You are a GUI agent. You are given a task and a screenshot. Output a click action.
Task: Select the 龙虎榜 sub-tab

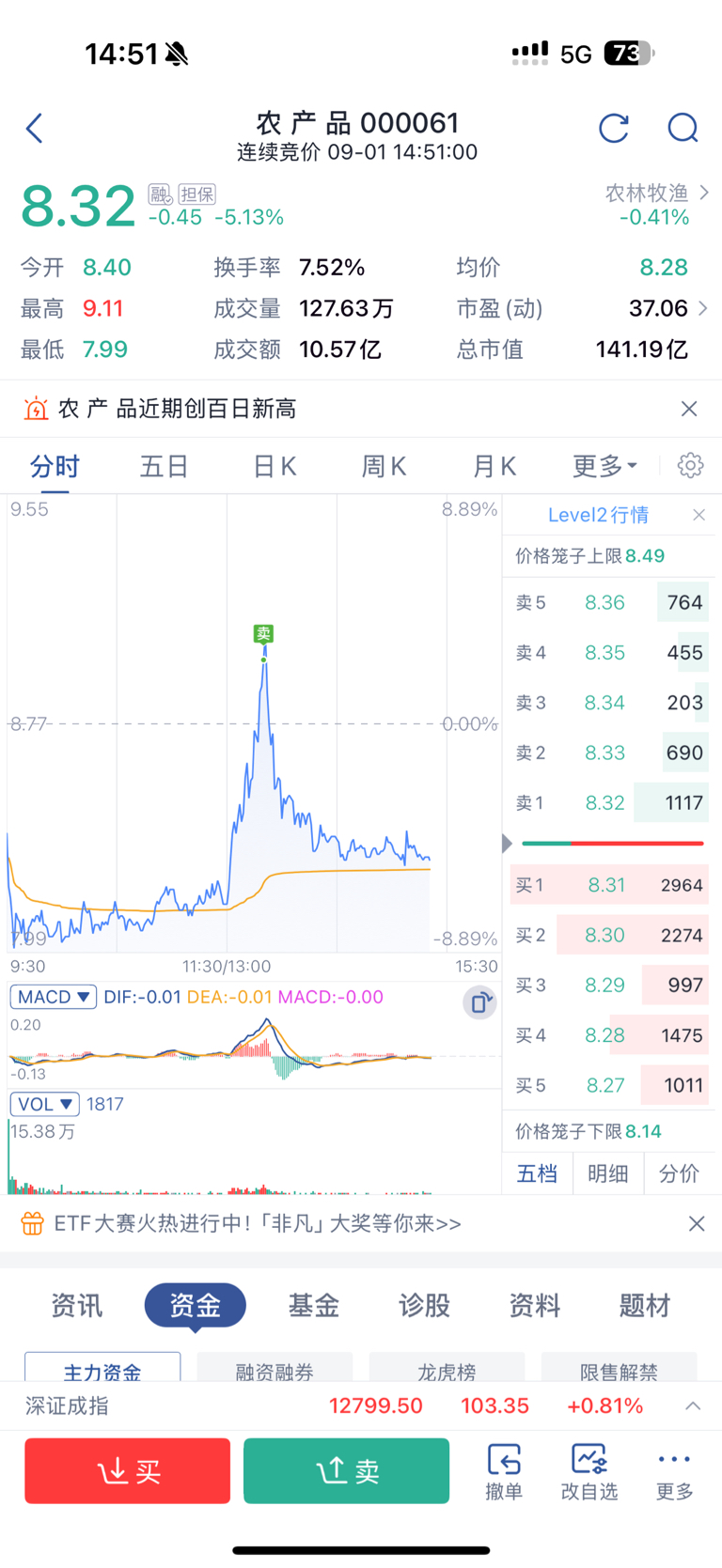[x=447, y=1370]
